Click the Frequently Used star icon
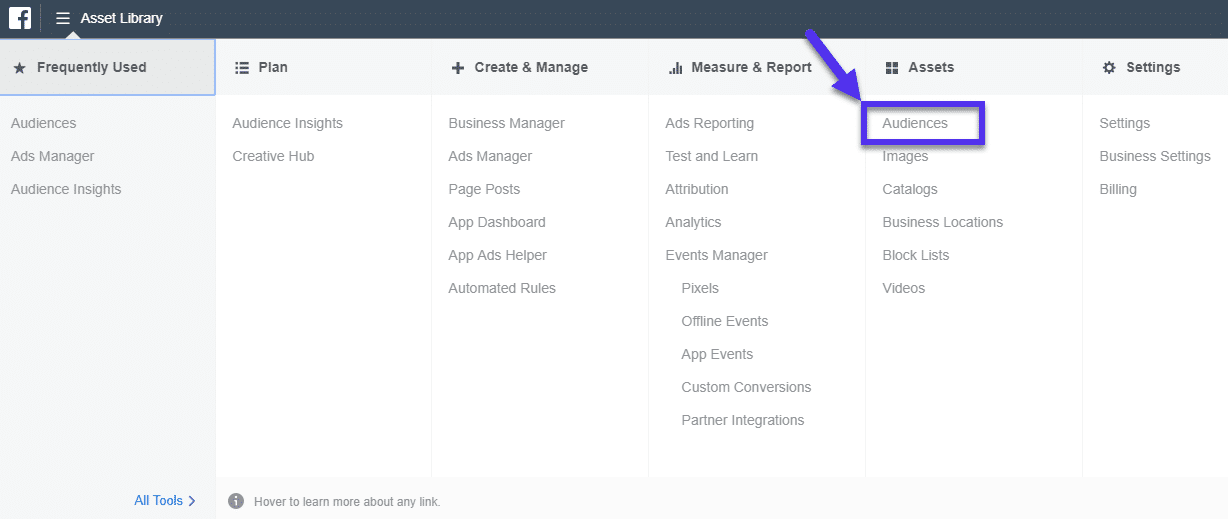 [x=20, y=68]
